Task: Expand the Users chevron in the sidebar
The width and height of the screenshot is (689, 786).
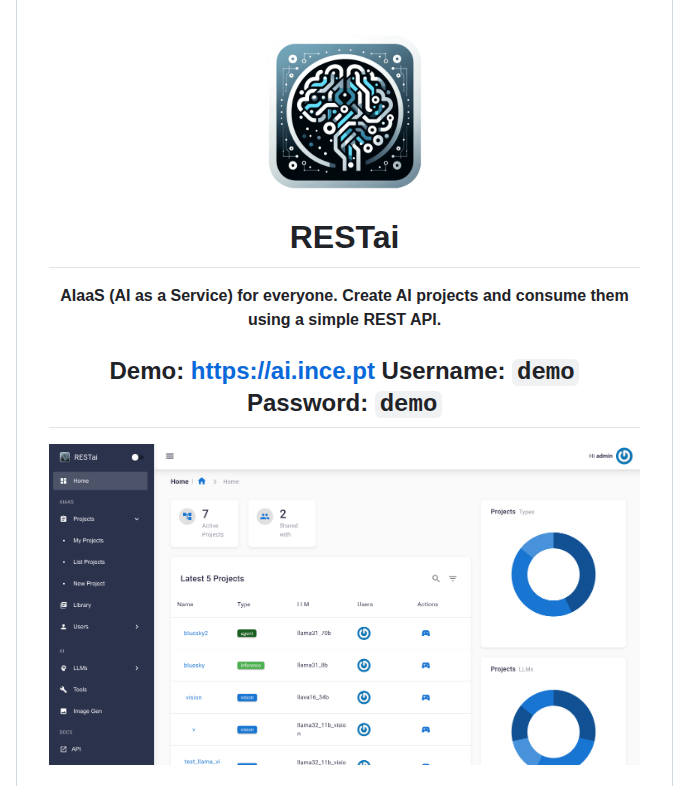Action: pyautogui.click(x=137, y=627)
